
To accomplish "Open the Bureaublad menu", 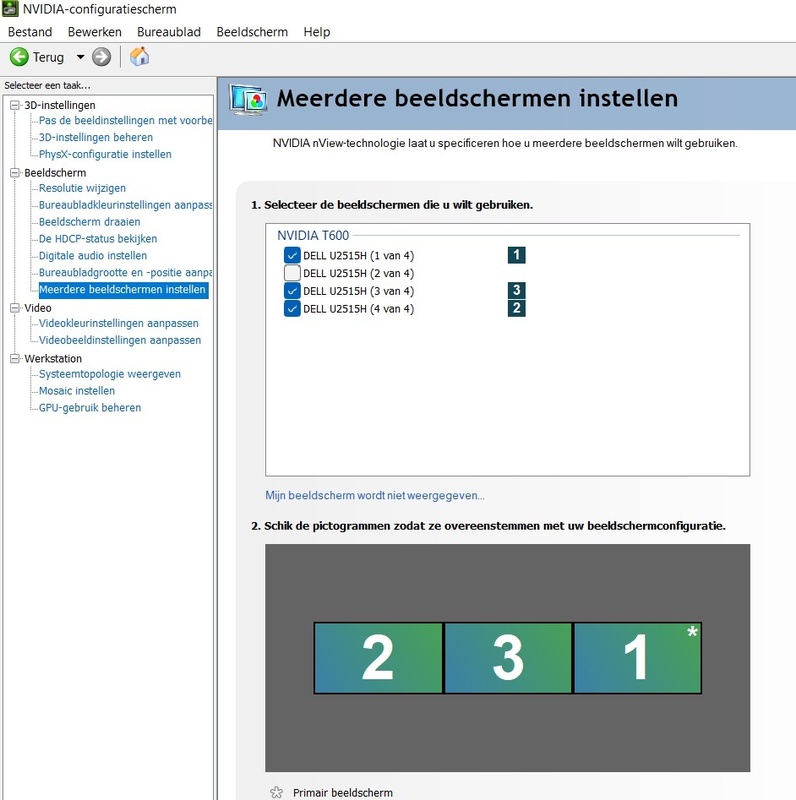I will click(169, 32).
